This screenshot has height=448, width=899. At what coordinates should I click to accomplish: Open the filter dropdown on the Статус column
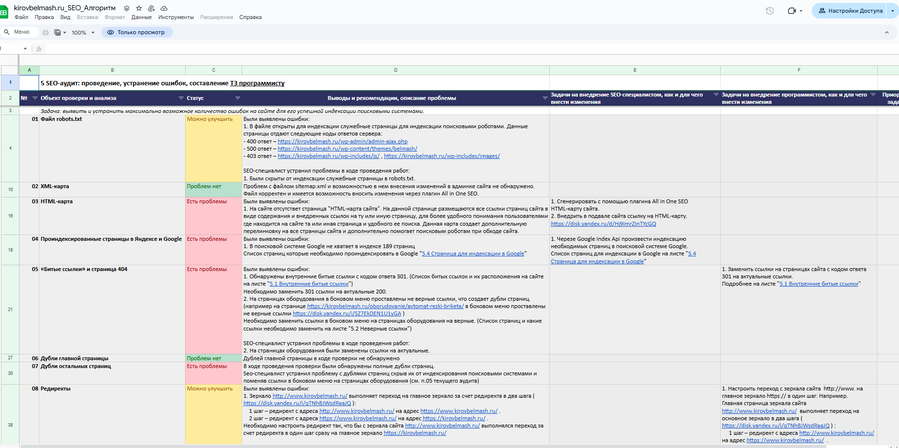click(x=237, y=98)
